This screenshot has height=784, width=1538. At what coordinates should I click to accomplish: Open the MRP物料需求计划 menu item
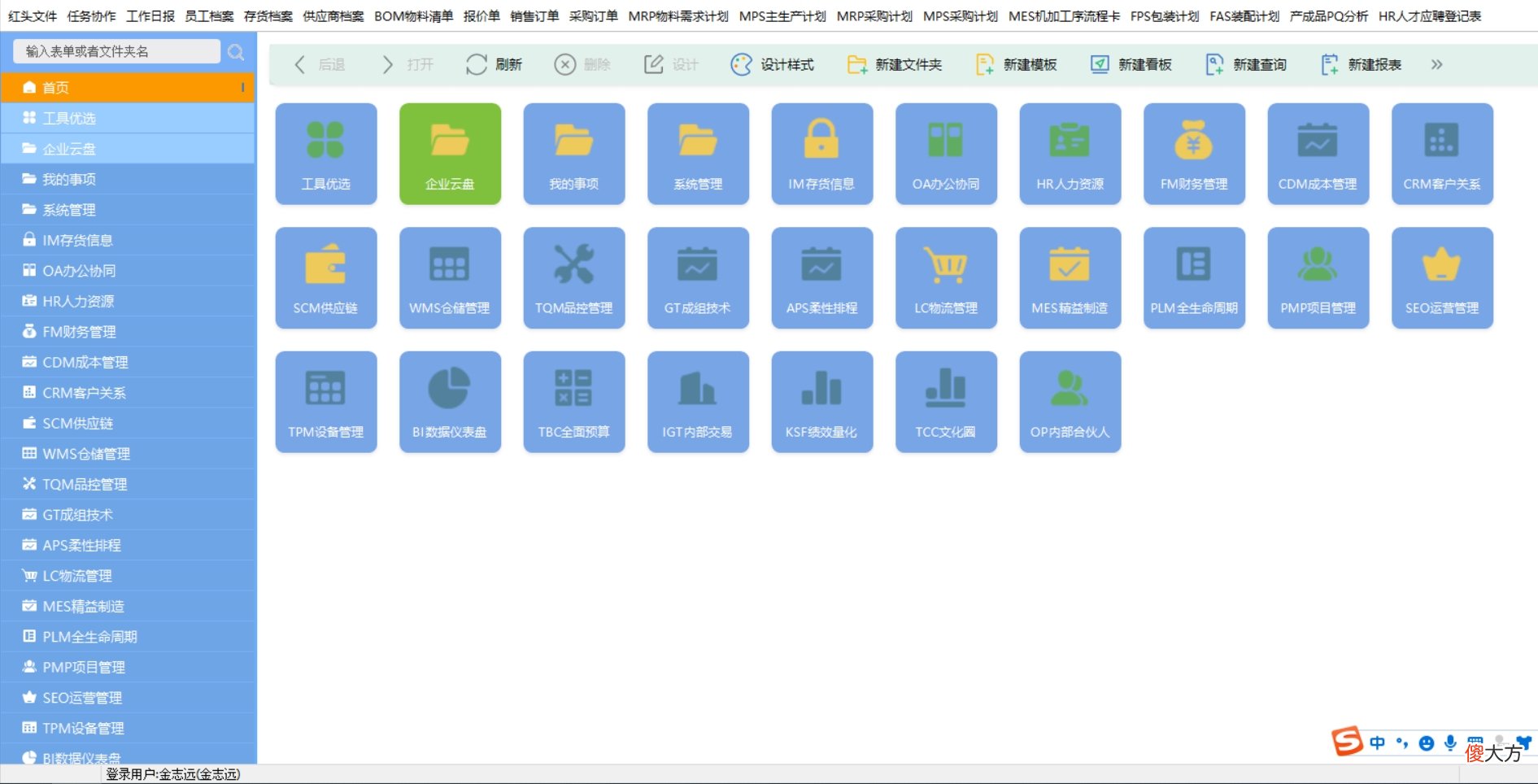coord(678,16)
